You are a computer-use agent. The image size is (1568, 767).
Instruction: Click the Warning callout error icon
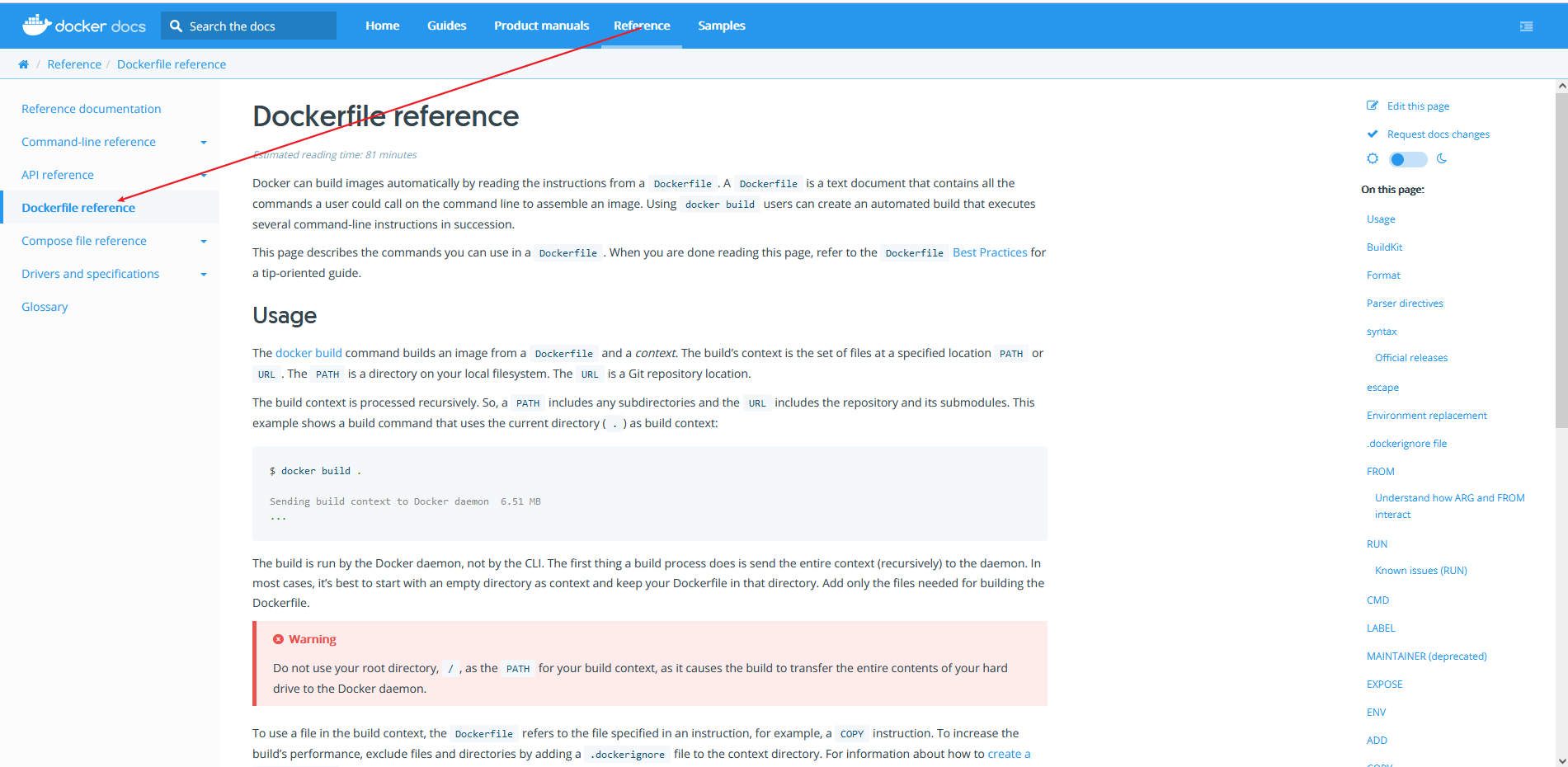click(278, 639)
